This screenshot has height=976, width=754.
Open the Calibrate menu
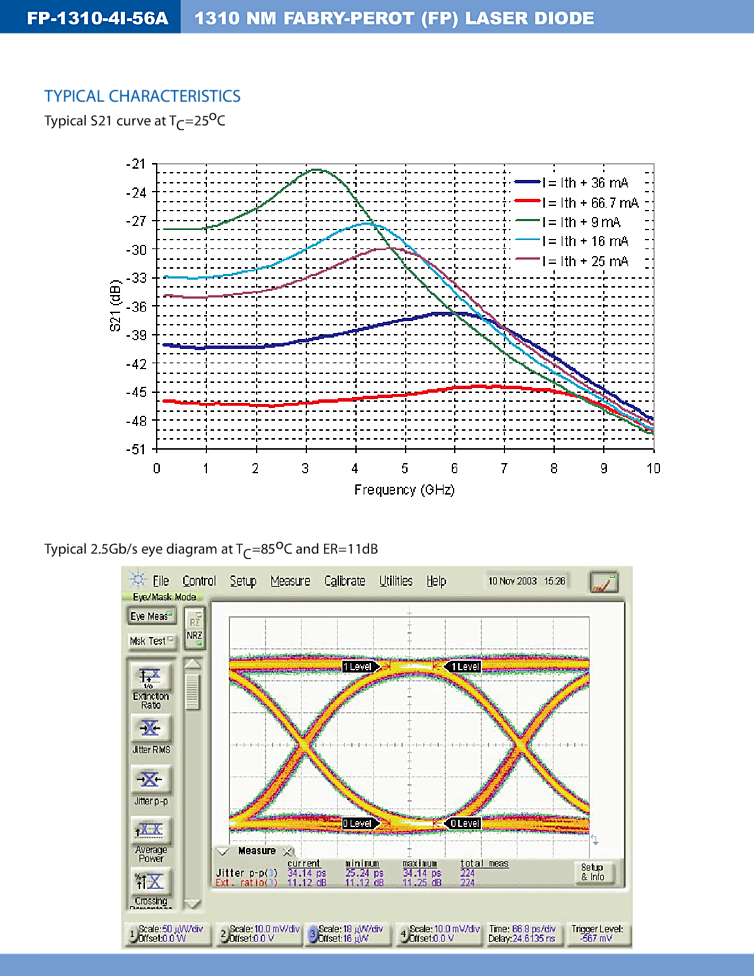(346, 581)
